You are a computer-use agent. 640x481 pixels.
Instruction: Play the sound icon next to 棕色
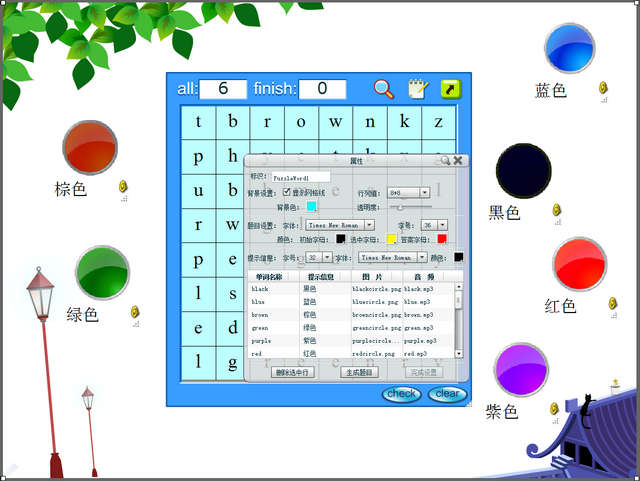click(x=122, y=186)
